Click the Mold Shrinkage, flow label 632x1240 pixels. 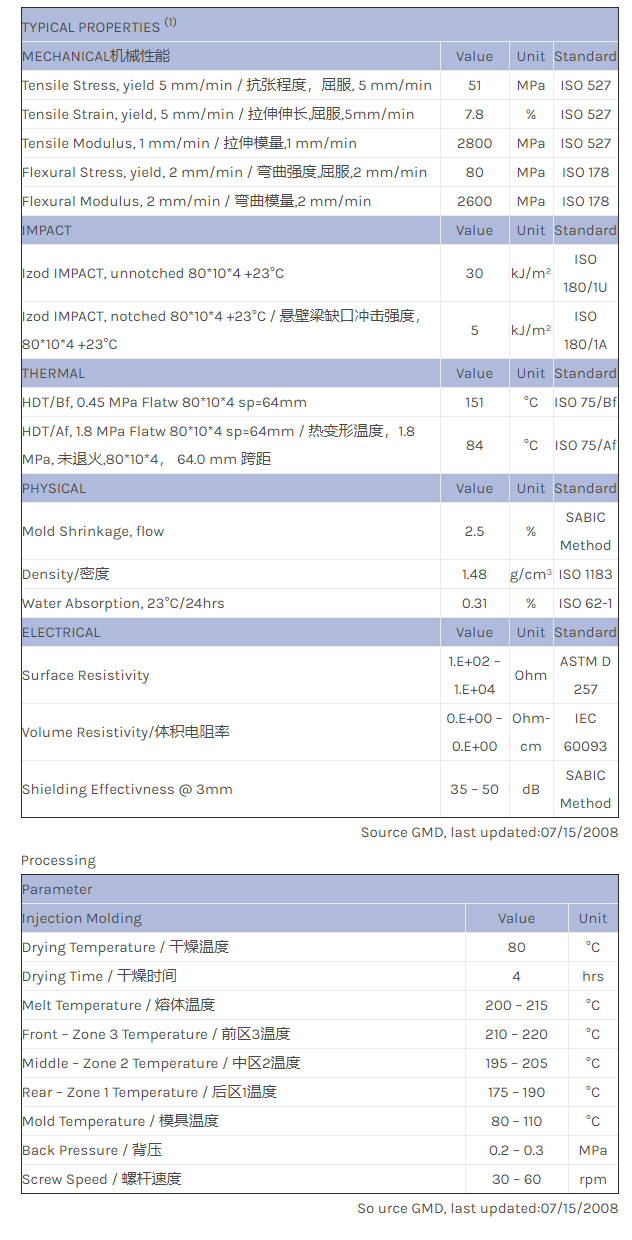[x=93, y=531]
